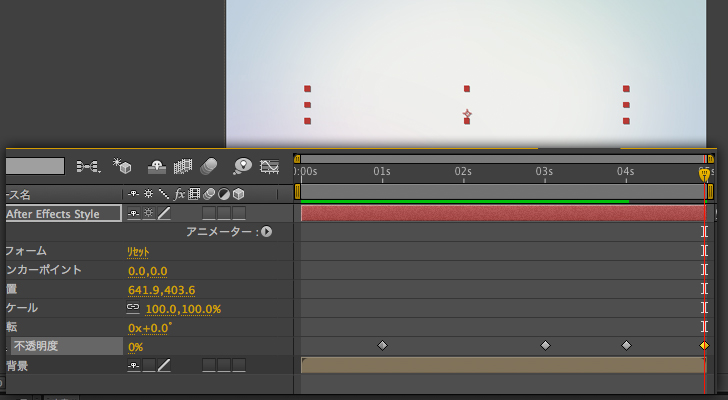Image resolution: width=728 pixels, height=400 pixels.
Task: Select the opacity keyframe at 04s
Action: [626, 345]
